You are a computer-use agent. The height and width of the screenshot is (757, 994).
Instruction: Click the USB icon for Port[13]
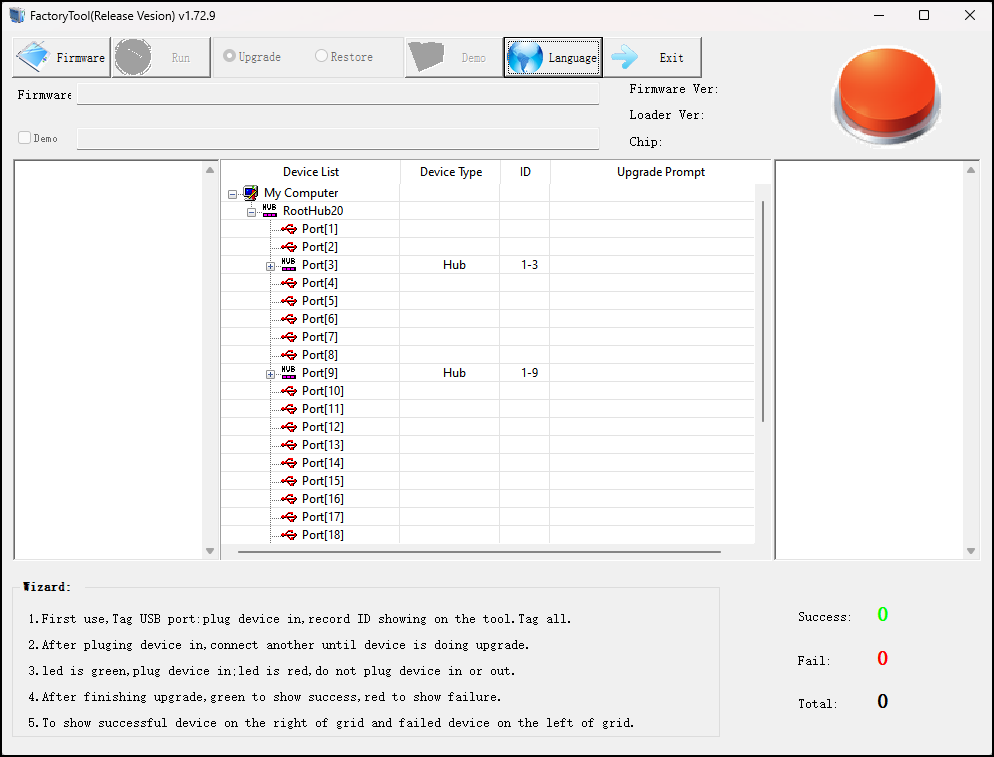pos(289,444)
